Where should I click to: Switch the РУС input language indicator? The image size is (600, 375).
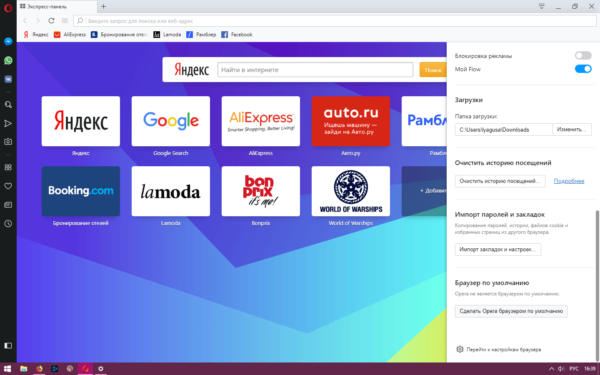point(574,369)
